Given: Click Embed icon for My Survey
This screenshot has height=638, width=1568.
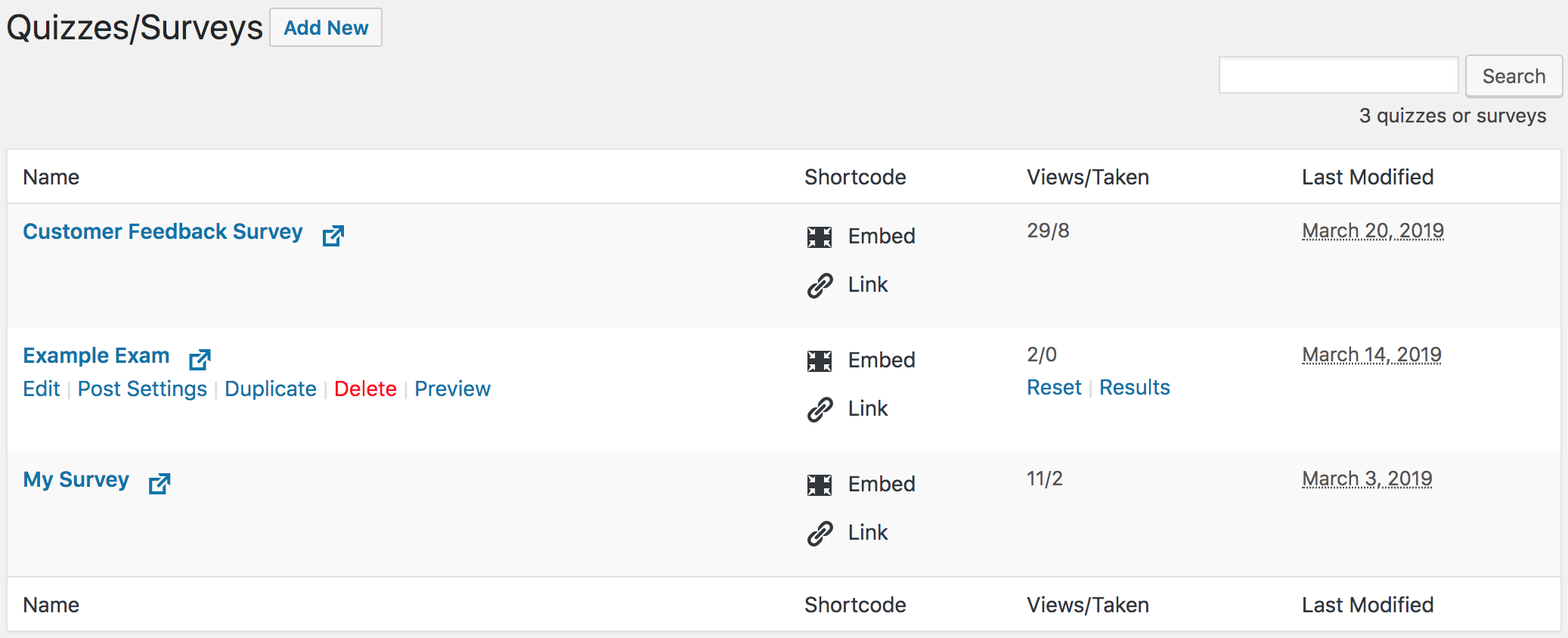Looking at the screenshot, I should [x=820, y=485].
